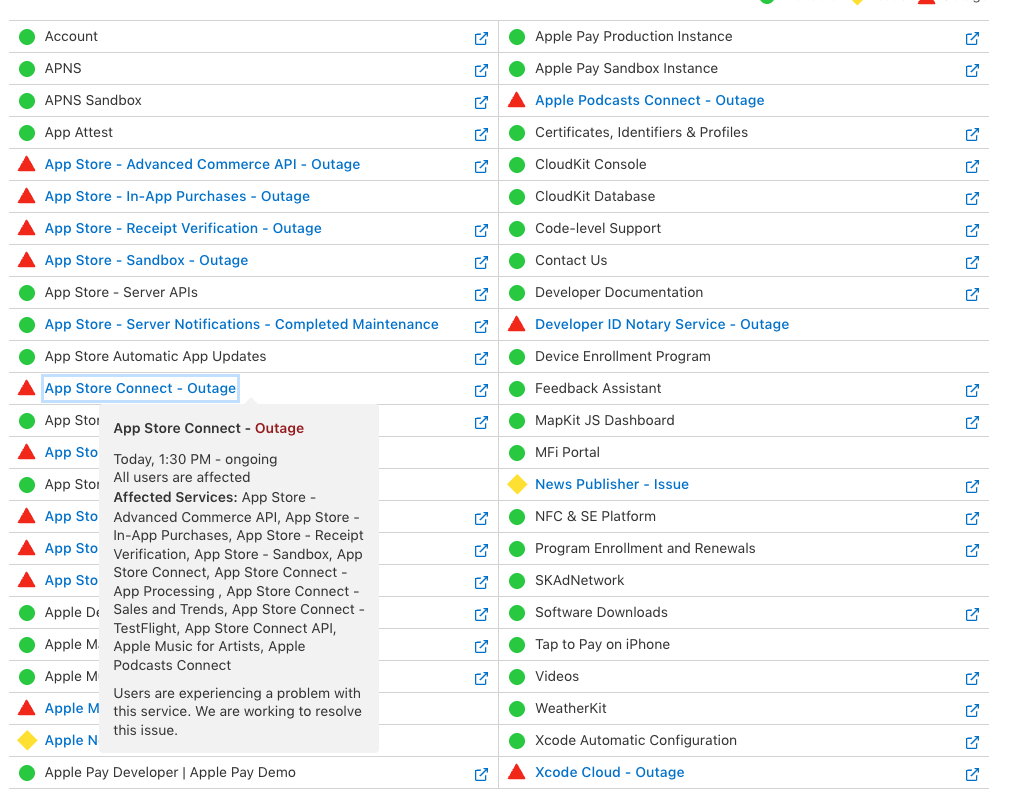1014x804 pixels.
Task: Open App Store - Sandbox outage link
Action: pos(146,260)
